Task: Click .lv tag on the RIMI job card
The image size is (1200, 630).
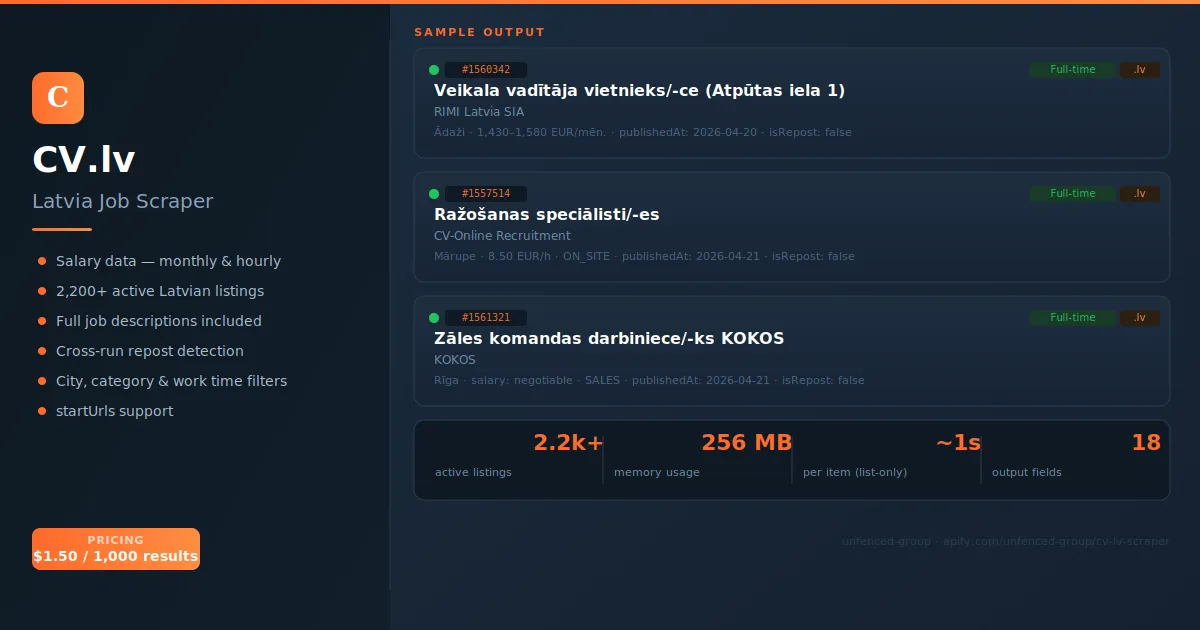Action: [x=1139, y=70]
